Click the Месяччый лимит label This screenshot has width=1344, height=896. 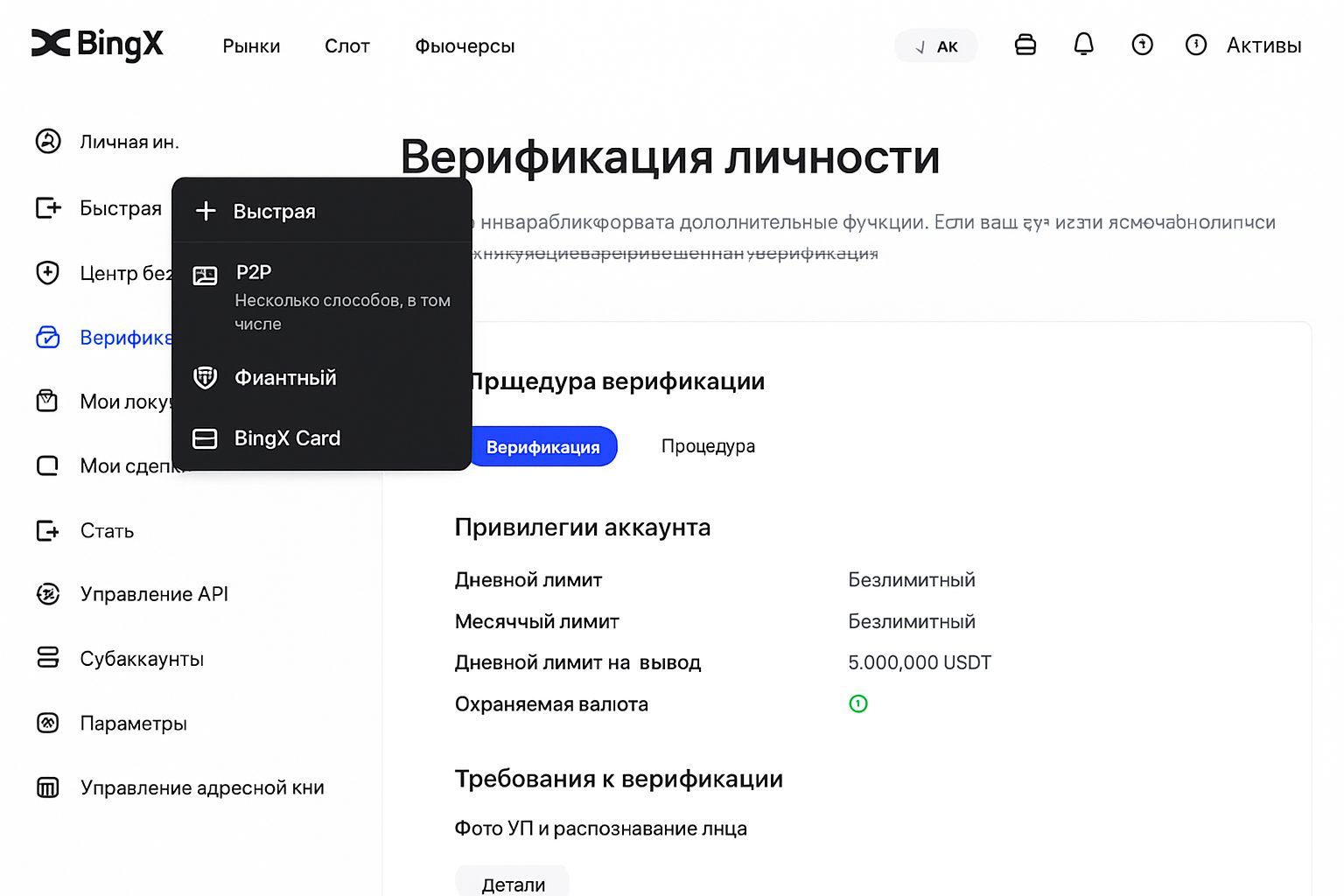pos(536,621)
